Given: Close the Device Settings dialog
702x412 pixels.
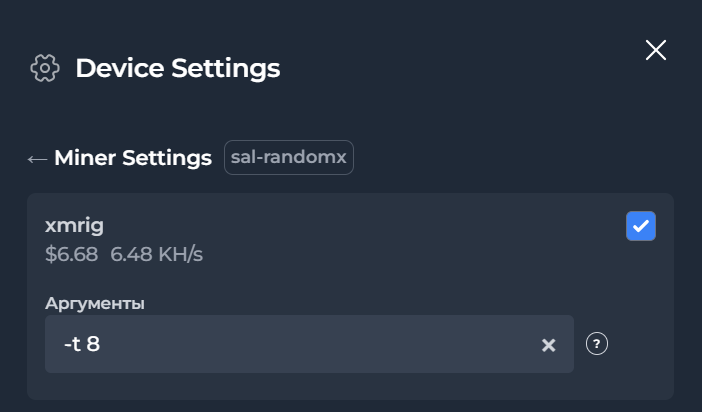Looking at the screenshot, I should pyautogui.click(x=656, y=50).
